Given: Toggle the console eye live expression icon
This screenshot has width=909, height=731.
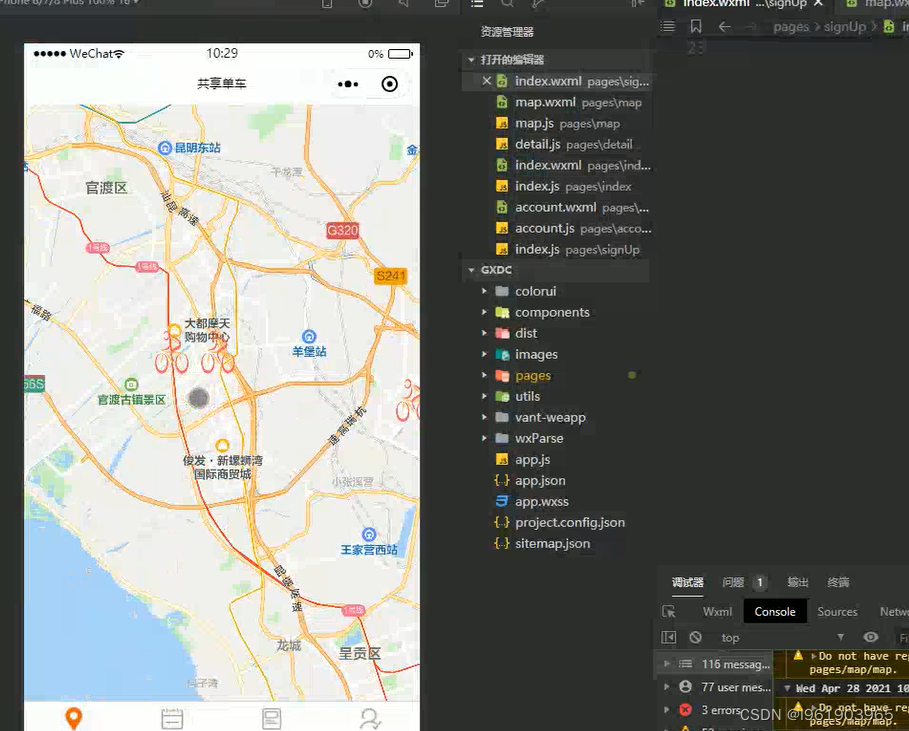Looking at the screenshot, I should [871, 637].
